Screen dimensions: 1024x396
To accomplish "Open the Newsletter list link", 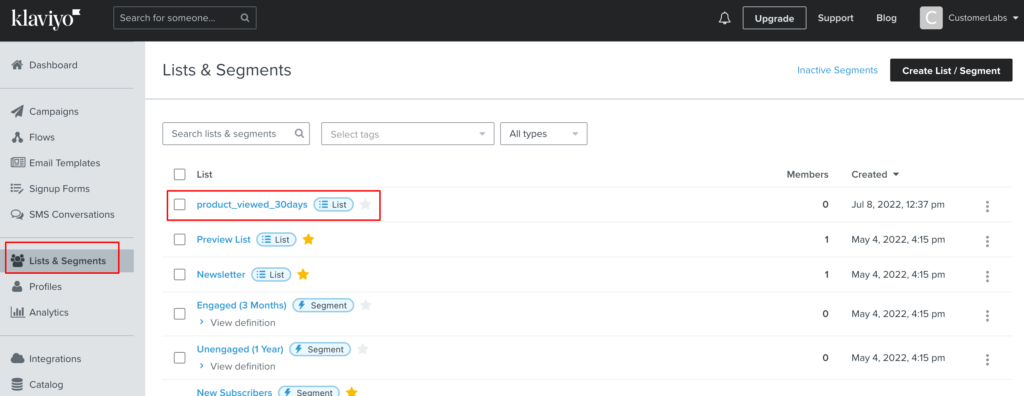I will click(x=221, y=274).
